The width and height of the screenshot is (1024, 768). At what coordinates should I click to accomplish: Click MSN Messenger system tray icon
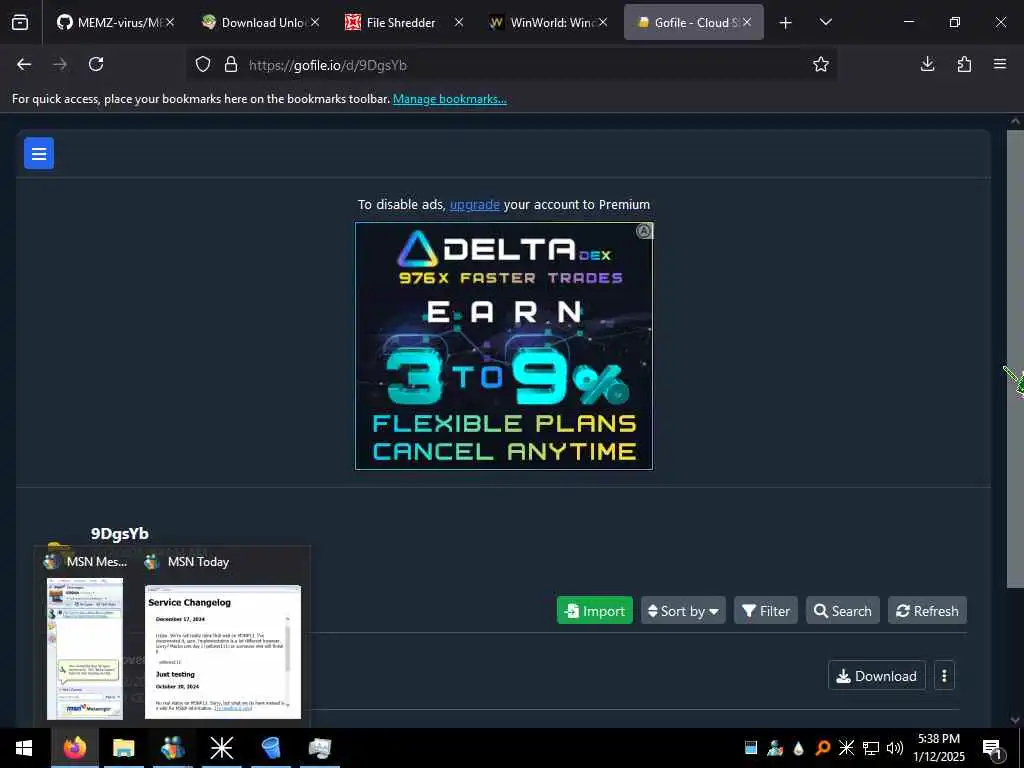pyautogui.click(x=775, y=748)
